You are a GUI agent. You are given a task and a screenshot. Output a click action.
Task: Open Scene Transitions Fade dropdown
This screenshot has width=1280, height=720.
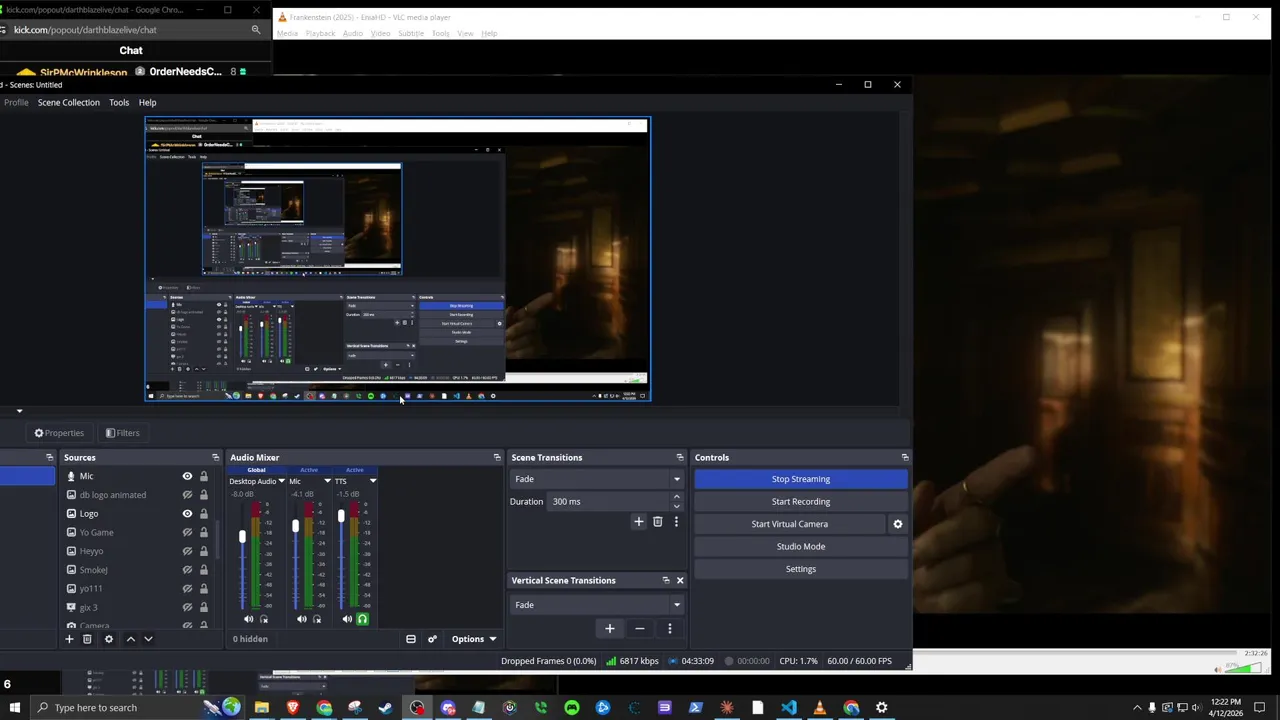597,479
